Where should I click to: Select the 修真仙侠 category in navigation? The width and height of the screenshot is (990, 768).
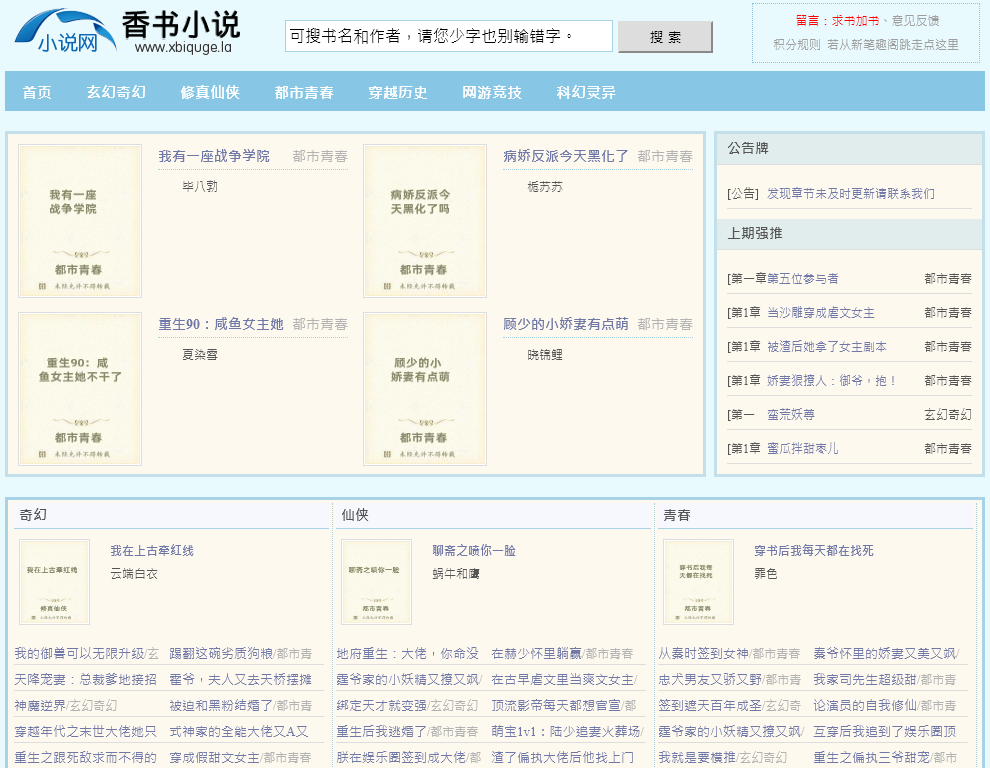[210, 92]
